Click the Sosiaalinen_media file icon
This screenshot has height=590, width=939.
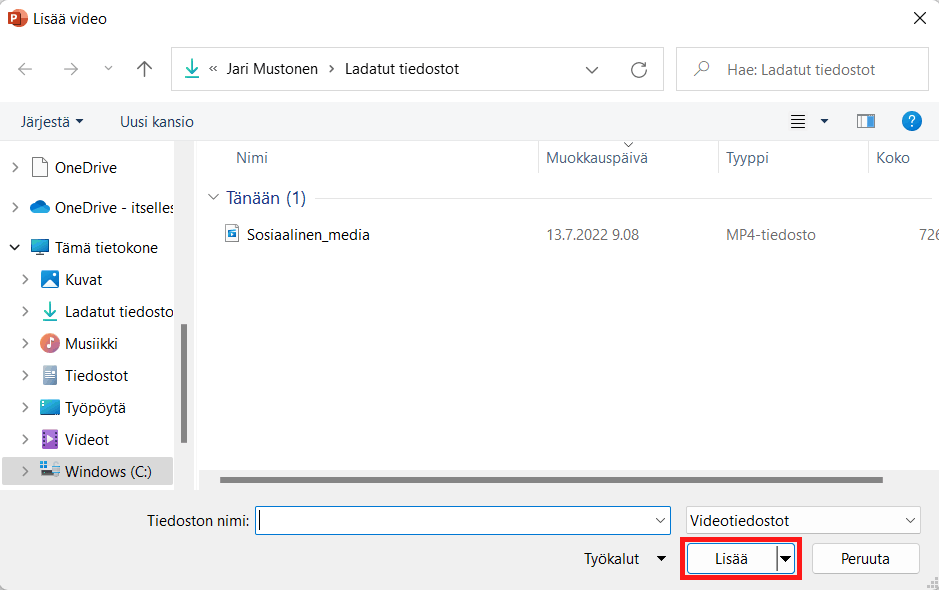click(x=232, y=234)
